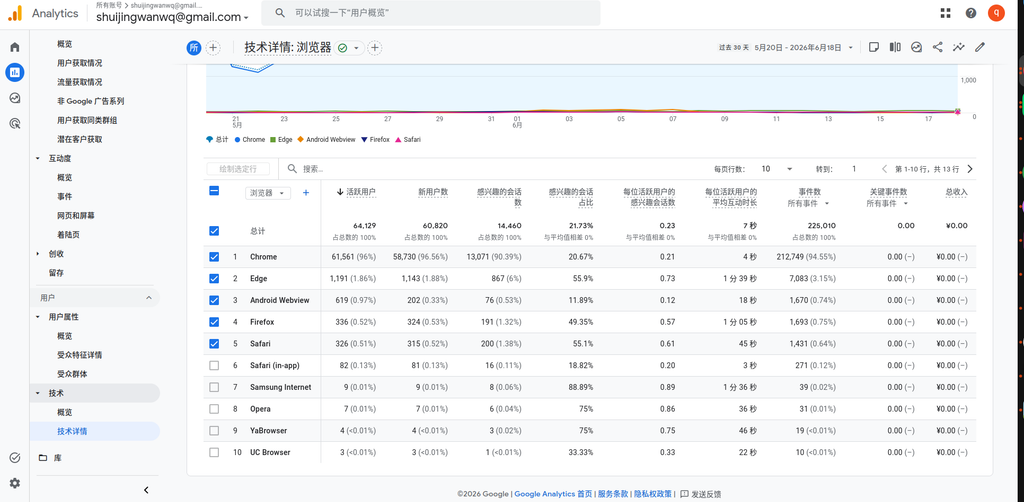
Task: Open the Advertising icon in left rail
Action: click(x=14, y=123)
